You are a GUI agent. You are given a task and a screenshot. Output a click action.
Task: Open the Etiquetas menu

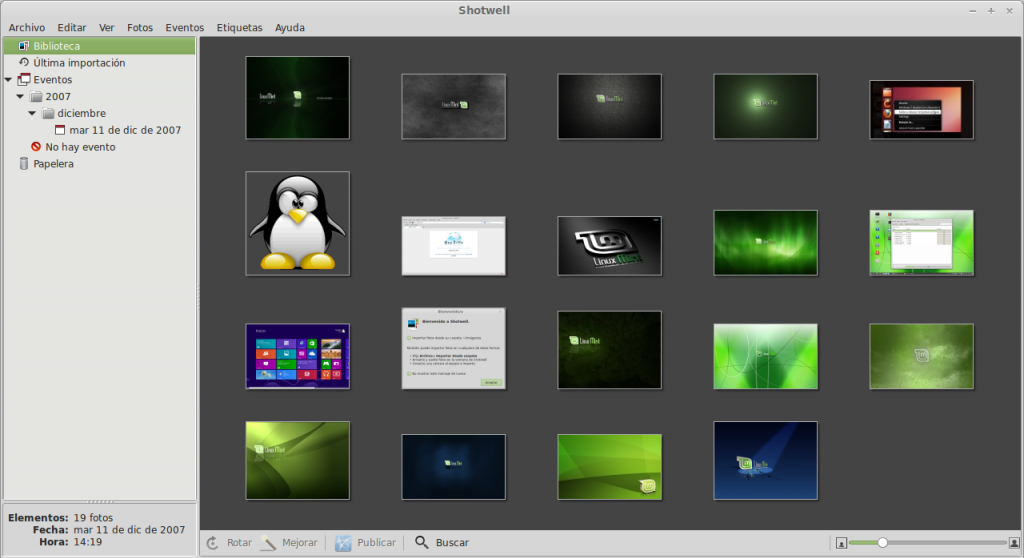click(240, 27)
